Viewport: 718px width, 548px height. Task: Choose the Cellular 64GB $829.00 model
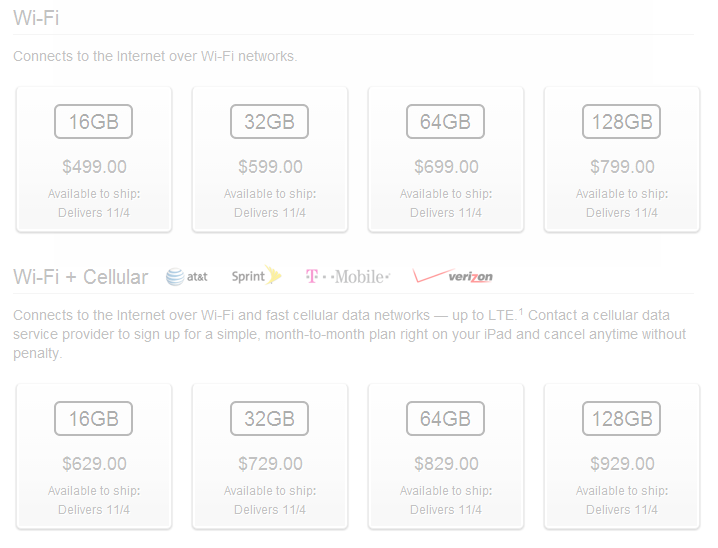coord(446,456)
